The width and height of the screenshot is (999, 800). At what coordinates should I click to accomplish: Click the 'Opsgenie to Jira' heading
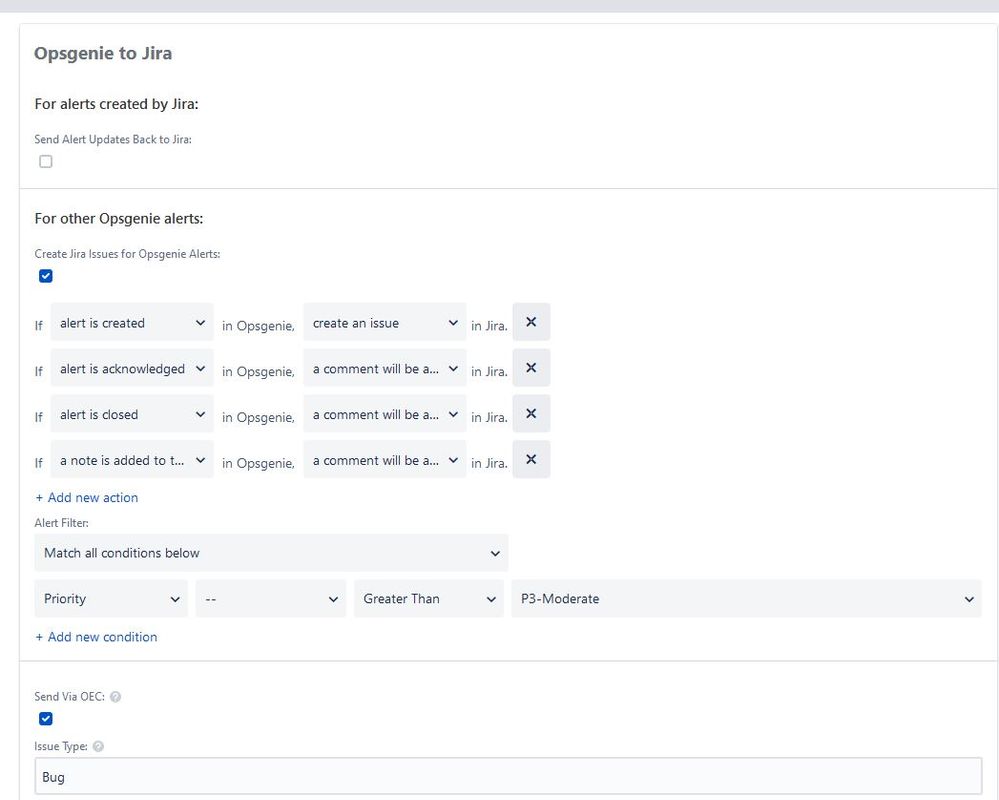[103, 53]
